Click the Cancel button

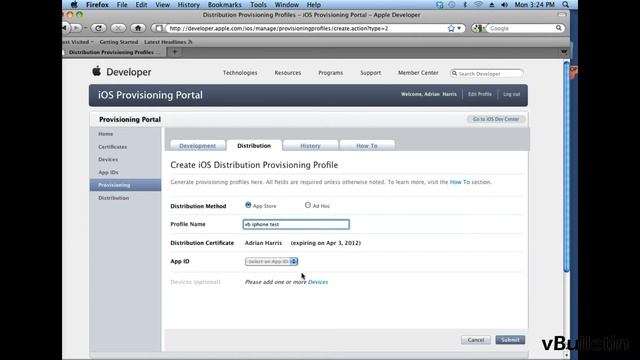[x=476, y=340]
